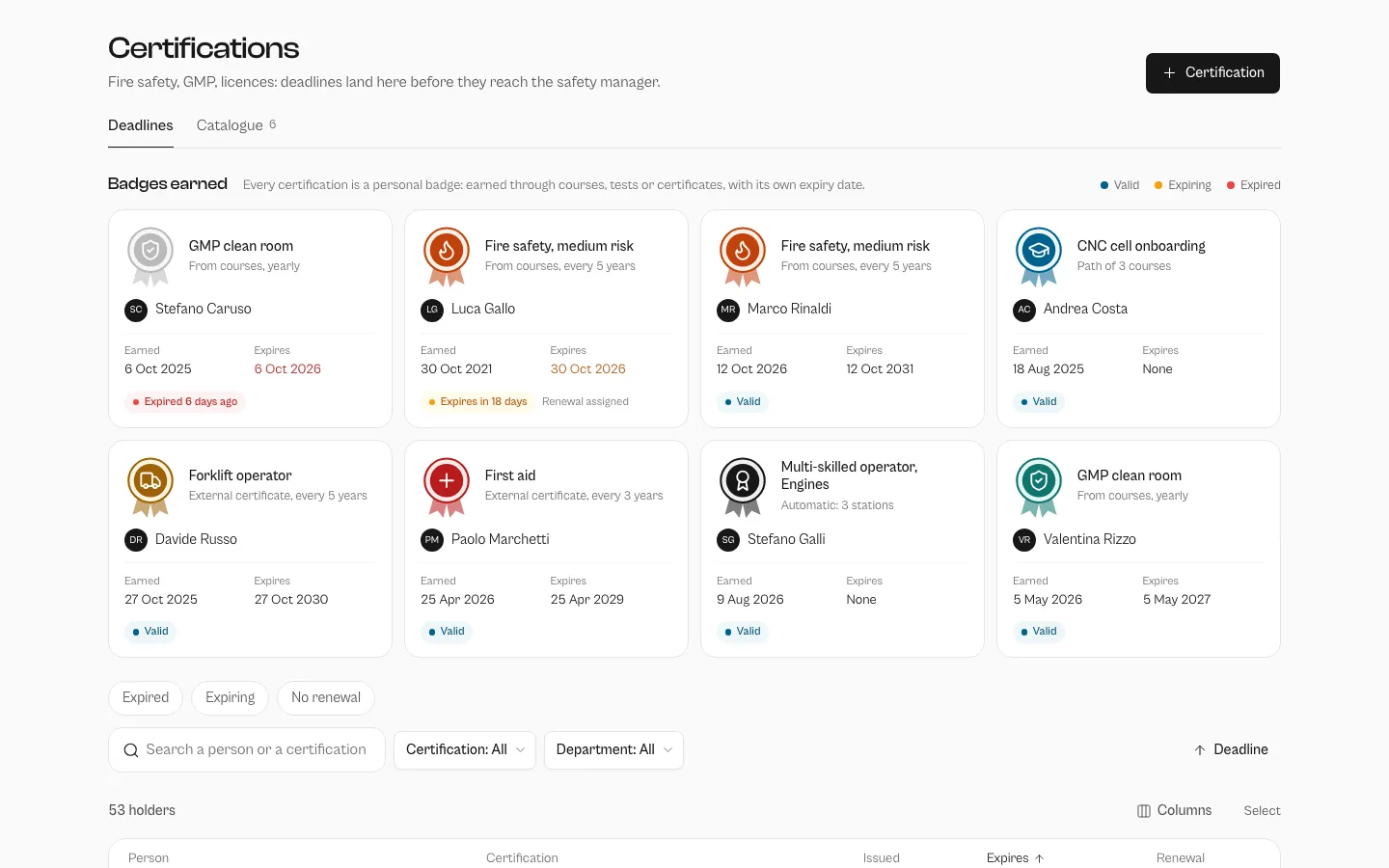Open the Columns settings button
This screenshot has width=1389, height=868.
(x=1174, y=811)
